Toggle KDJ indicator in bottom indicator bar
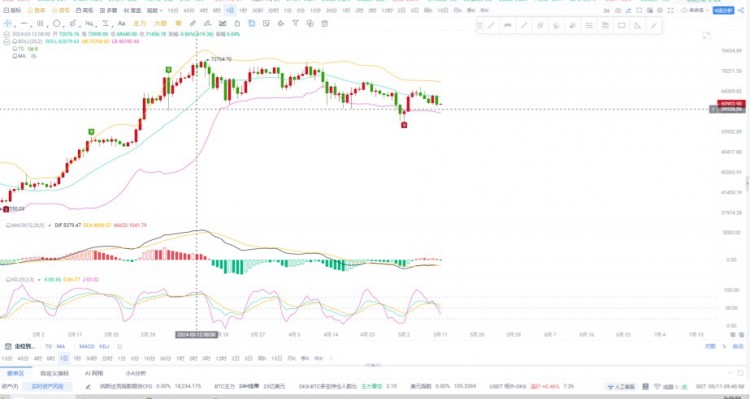 104,346
